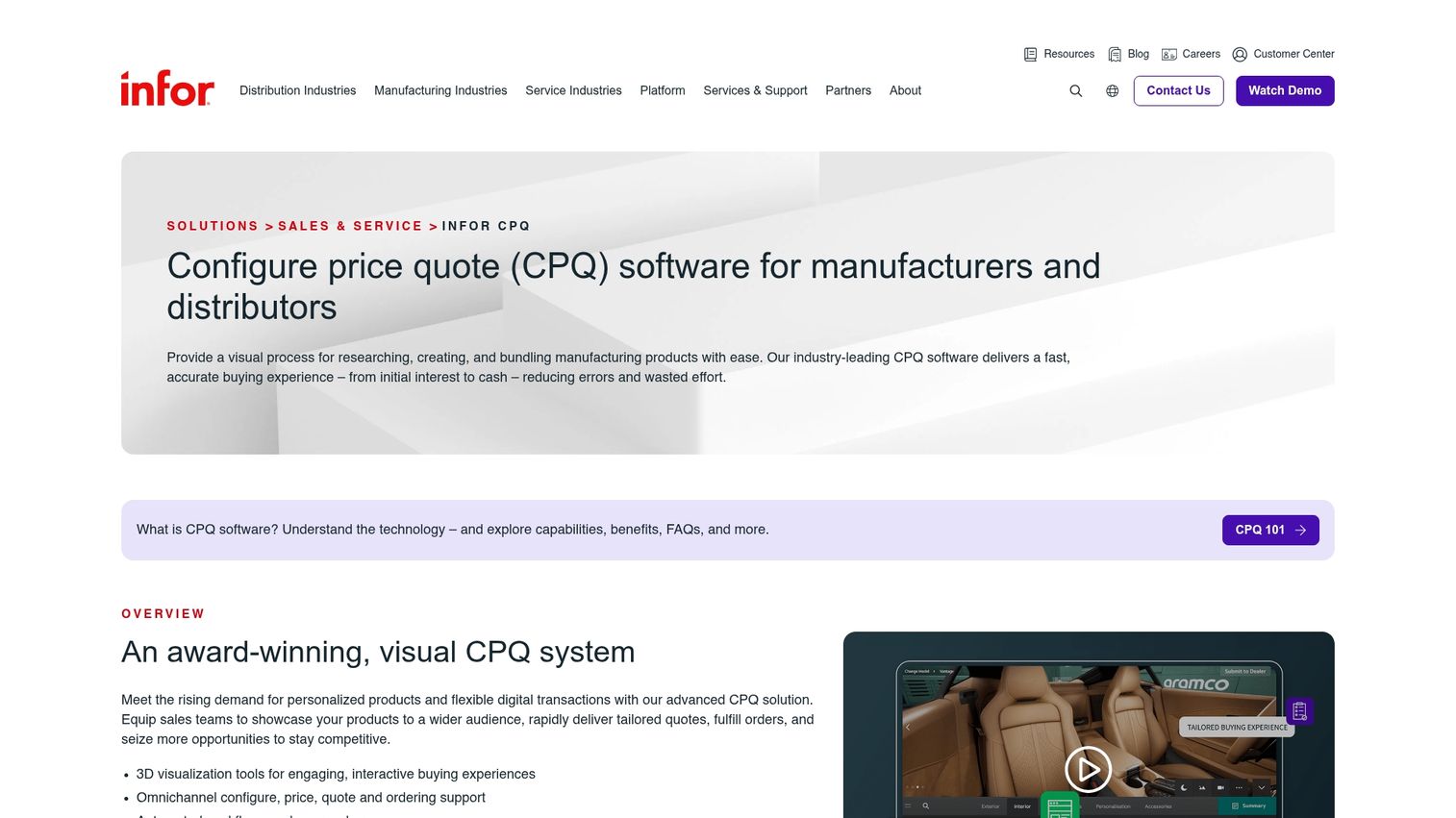Navigate to Solutions breadcrumb

(213, 226)
